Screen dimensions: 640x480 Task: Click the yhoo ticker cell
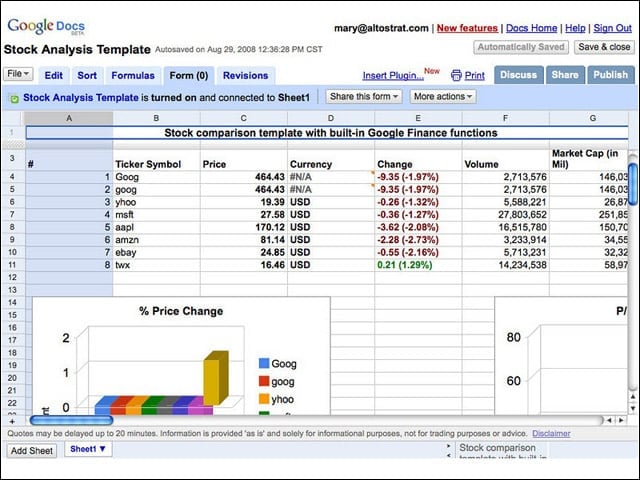156,202
